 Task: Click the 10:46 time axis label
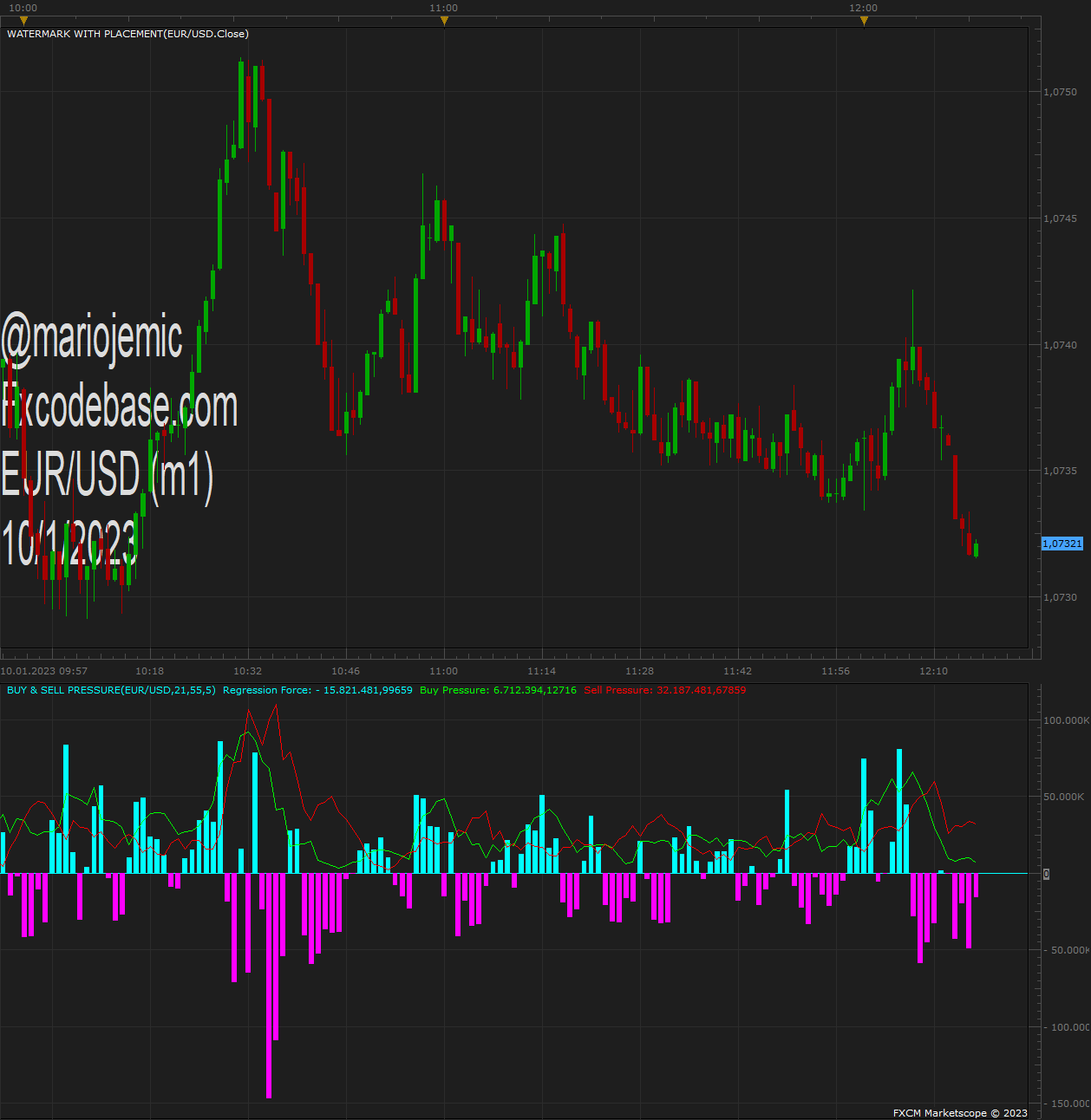(x=346, y=671)
